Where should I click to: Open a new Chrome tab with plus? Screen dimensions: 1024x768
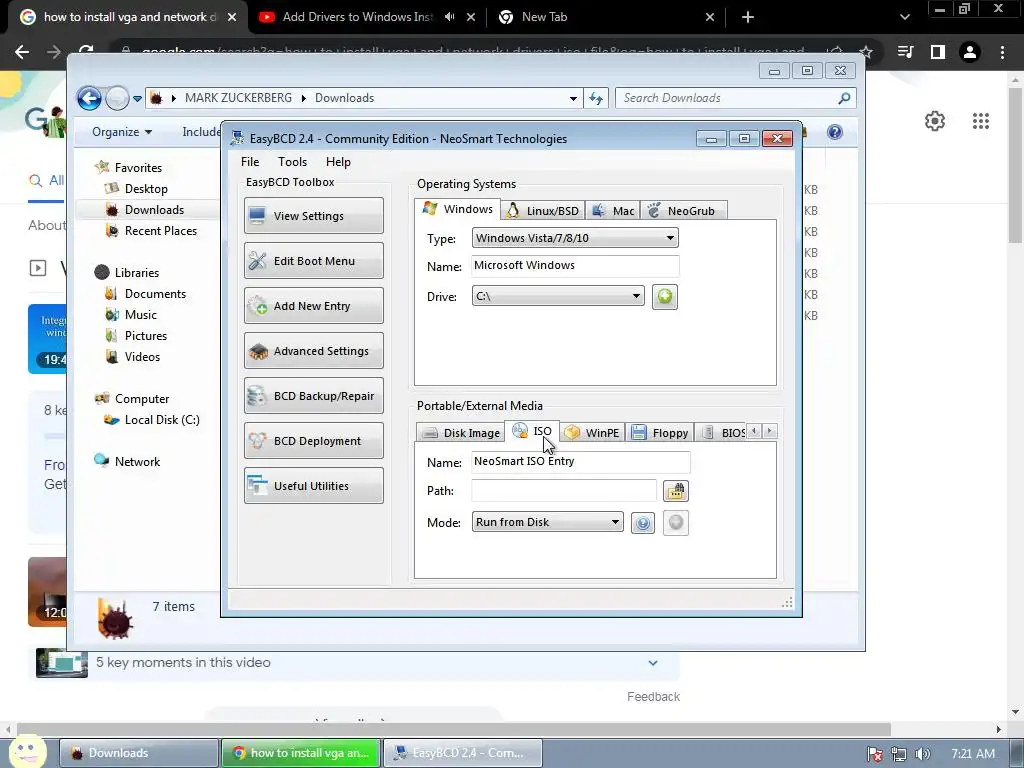click(x=748, y=17)
